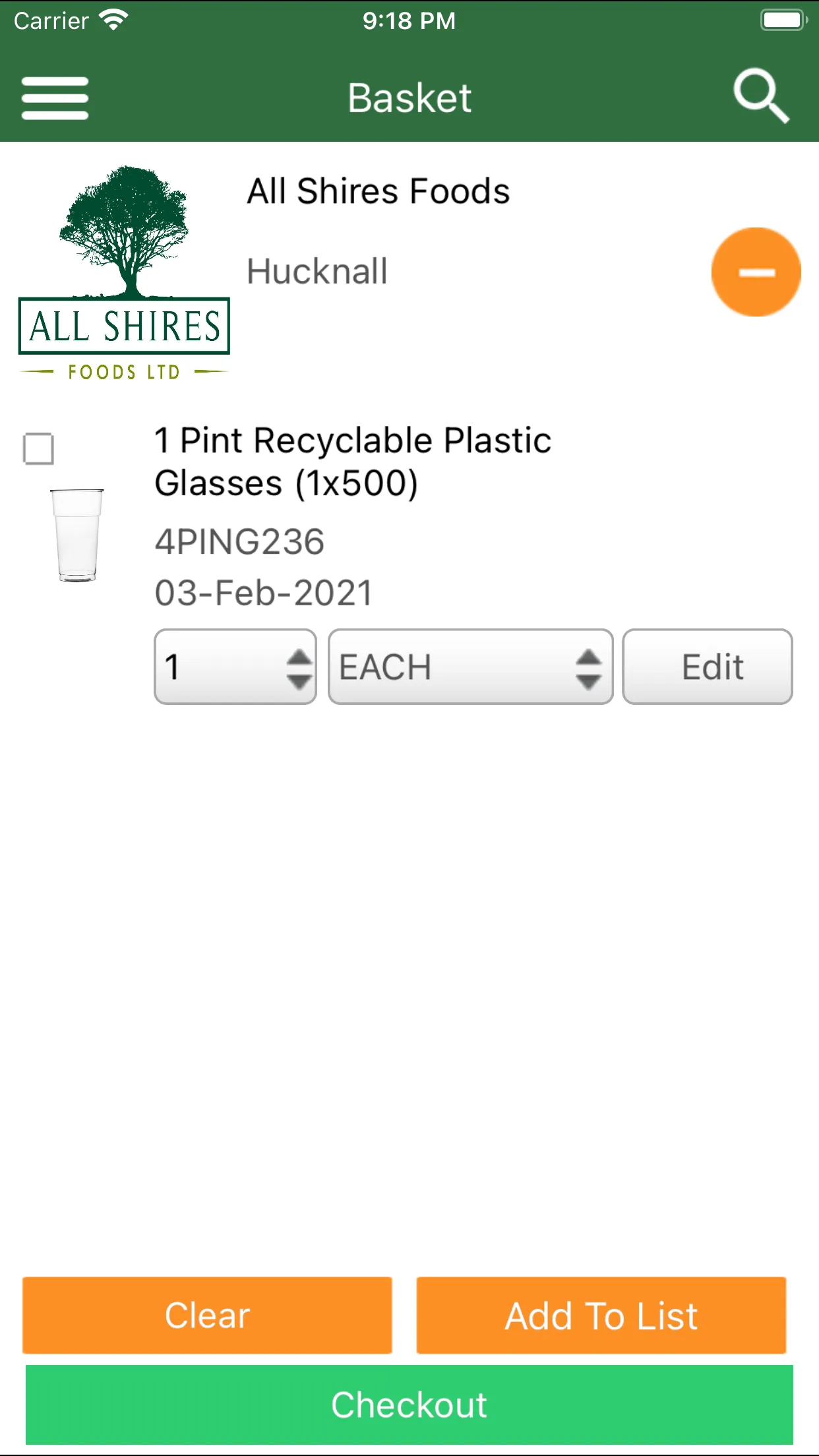This screenshot has height=1456, width=819.
Task: Tap the Wi-Fi status icon
Action: (113, 20)
